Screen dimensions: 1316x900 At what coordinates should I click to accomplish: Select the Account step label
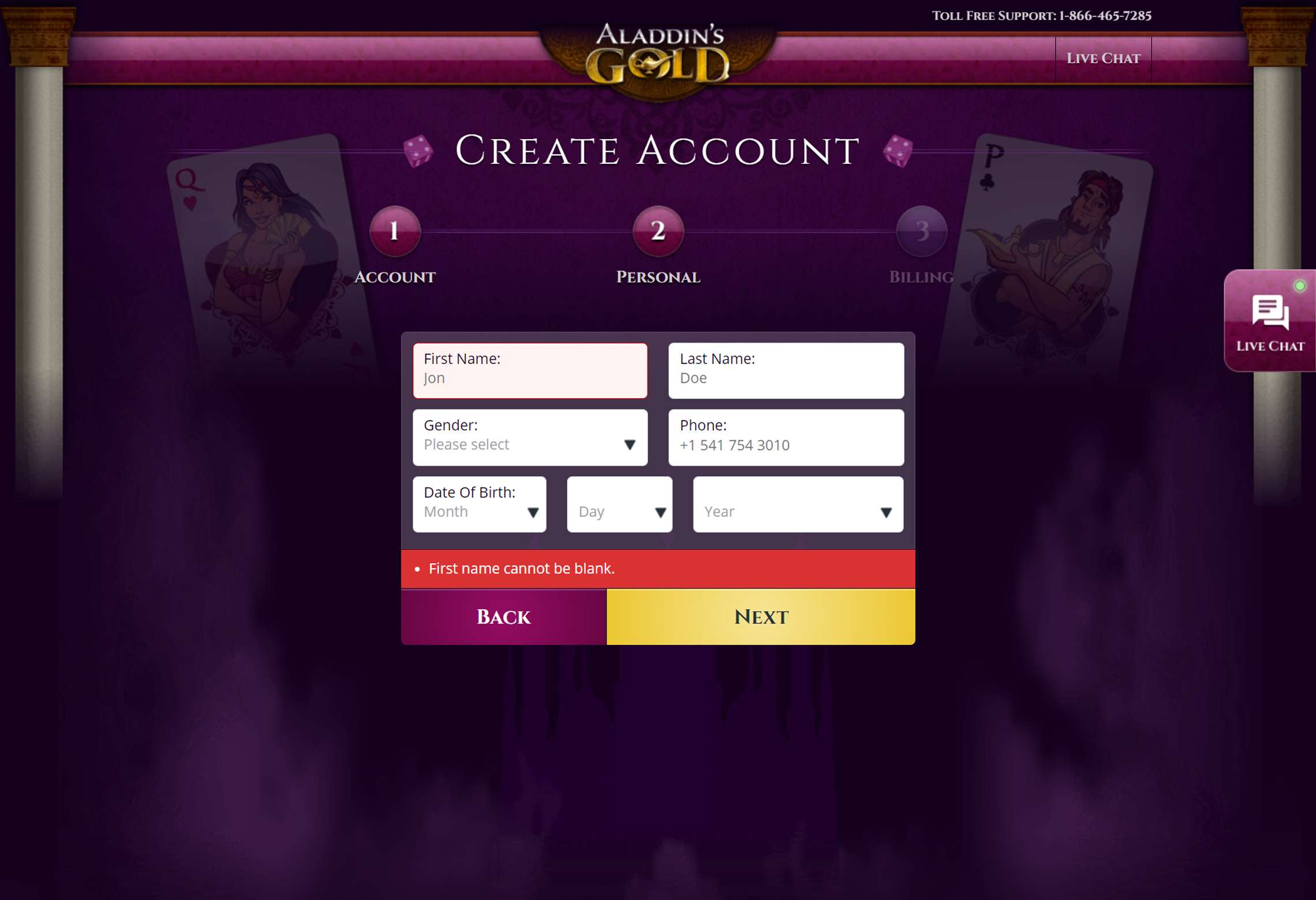(395, 277)
